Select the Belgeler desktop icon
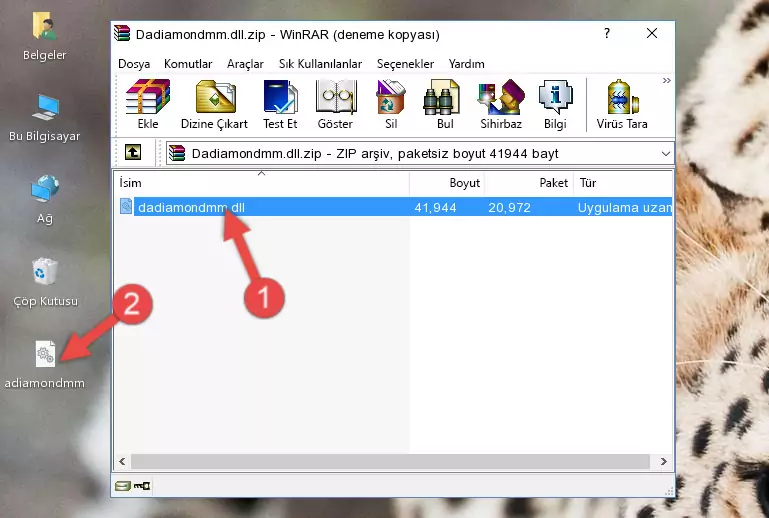This screenshot has height=518, width=769. [45, 36]
